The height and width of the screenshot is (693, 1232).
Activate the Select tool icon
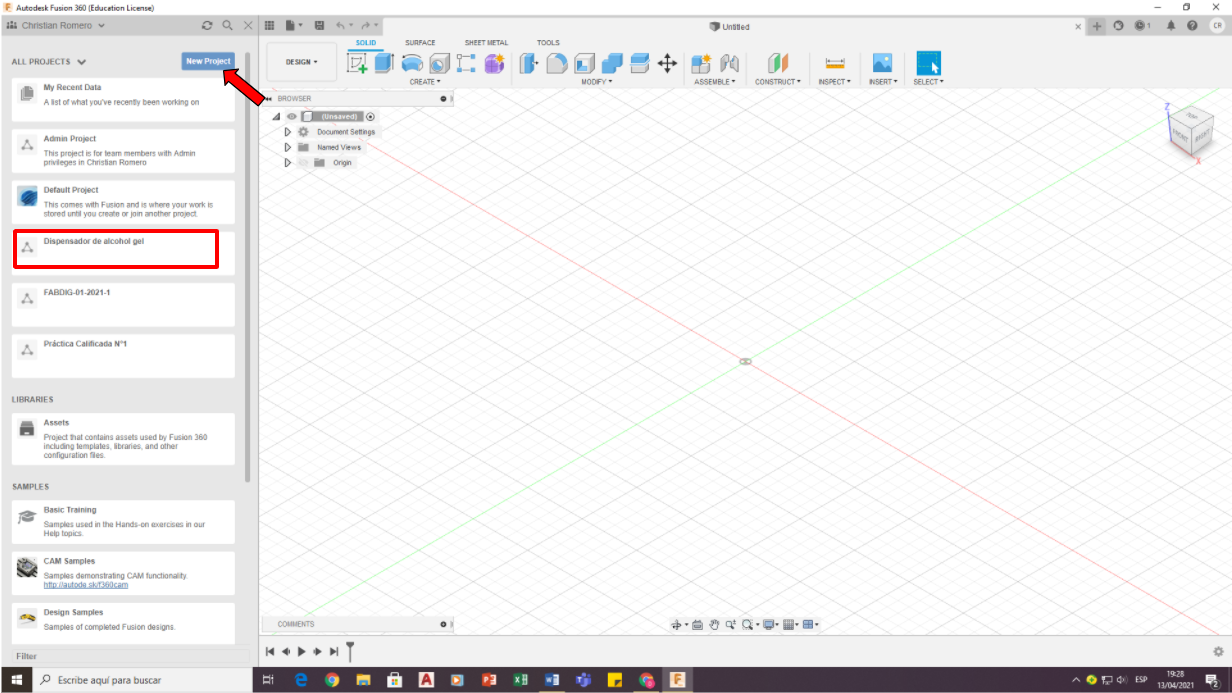(928, 63)
